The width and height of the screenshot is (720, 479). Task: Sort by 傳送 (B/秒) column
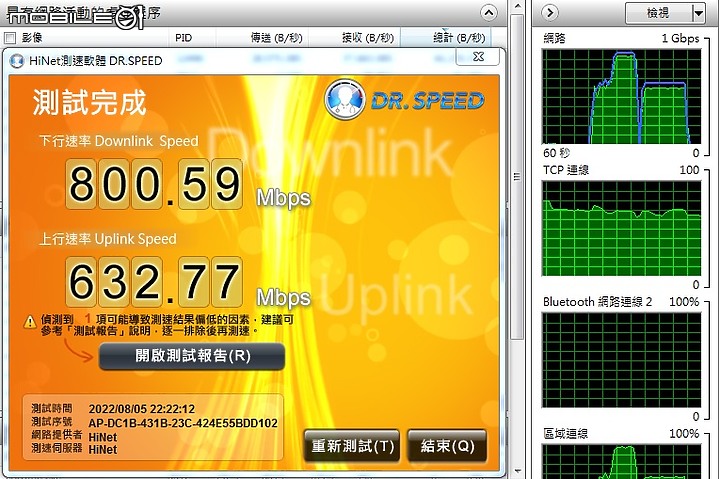click(x=276, y=38)
